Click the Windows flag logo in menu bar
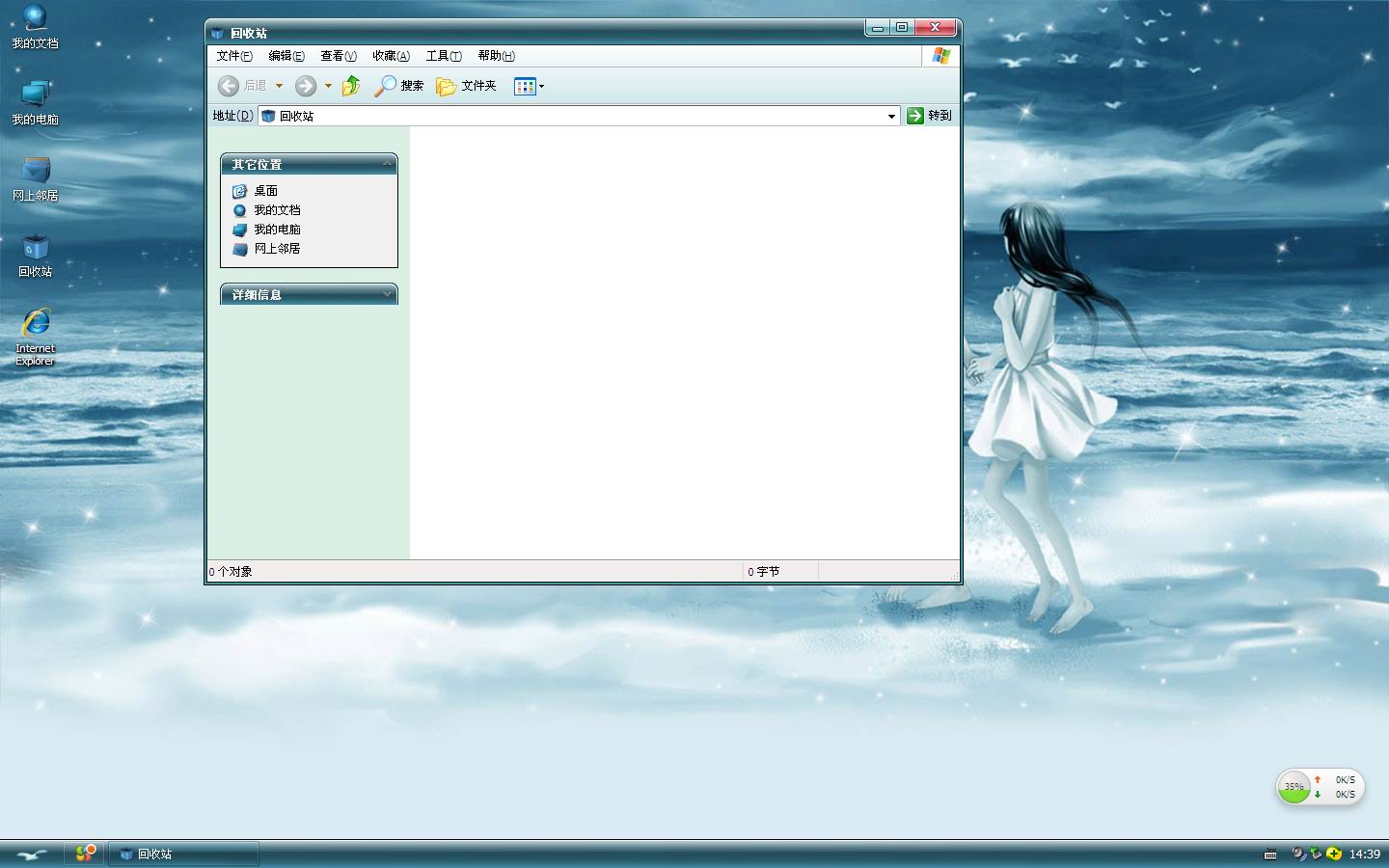 coord(941,56)
